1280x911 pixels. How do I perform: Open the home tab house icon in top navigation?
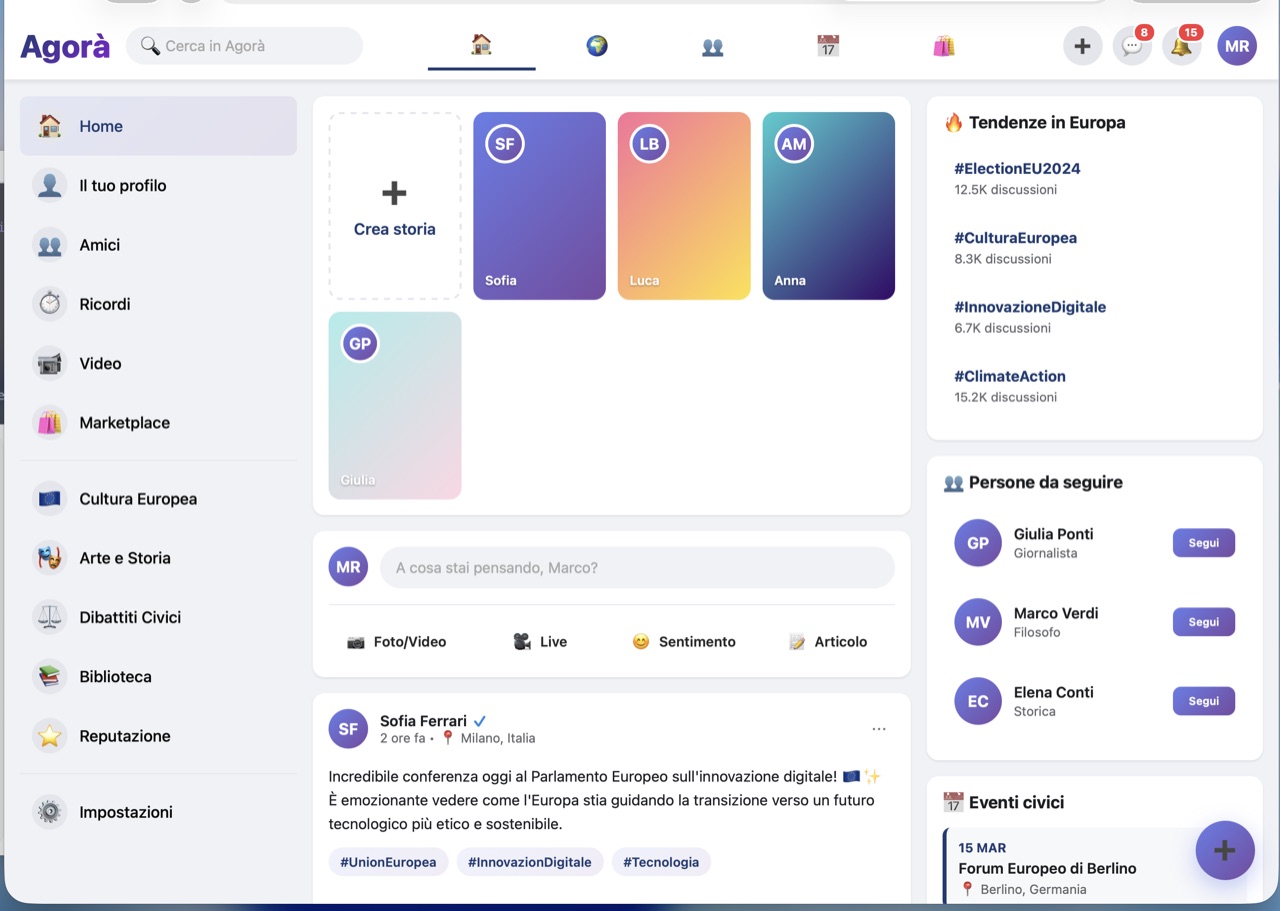point(481,45)
